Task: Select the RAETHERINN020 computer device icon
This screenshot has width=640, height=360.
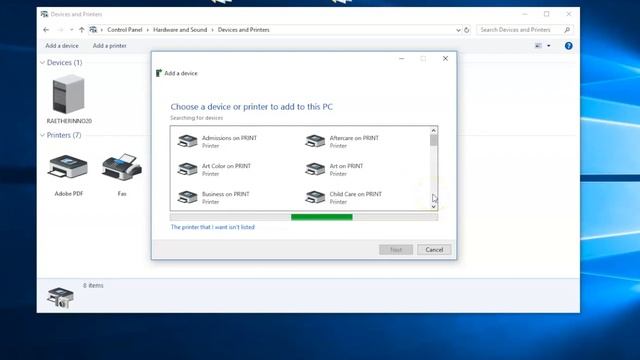Action: click(x=69, y=94)
